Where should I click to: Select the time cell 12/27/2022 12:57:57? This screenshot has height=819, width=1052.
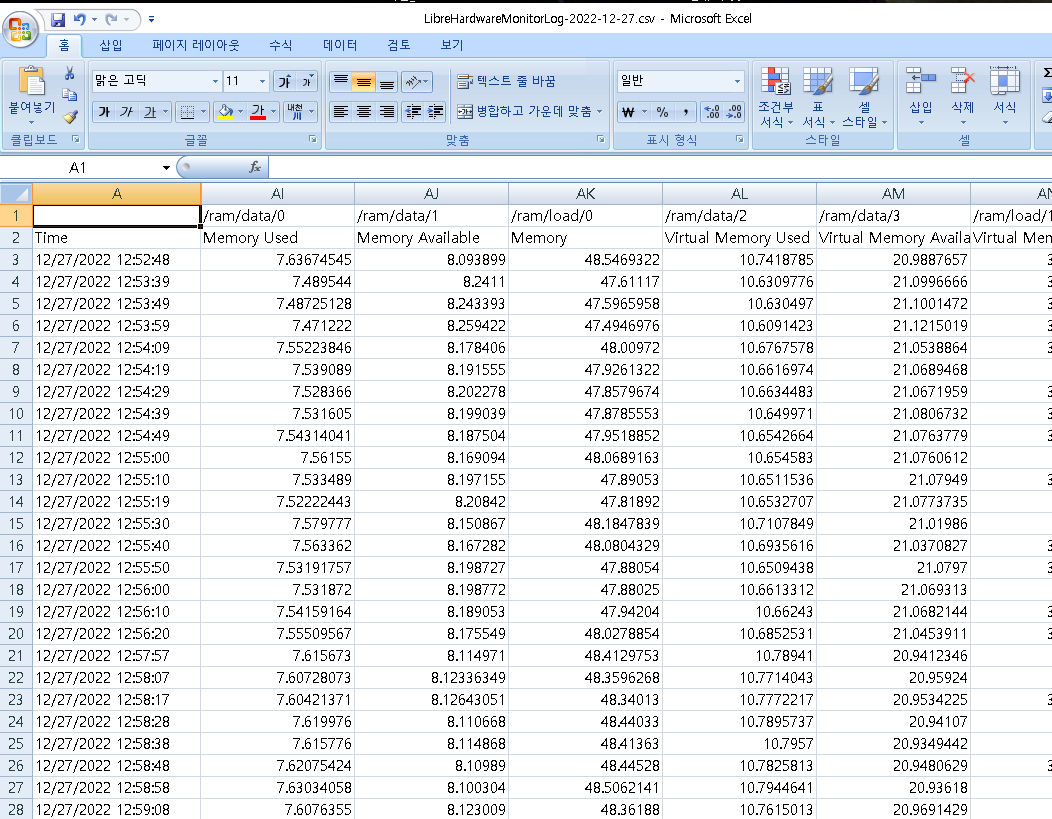pos(117,656)
